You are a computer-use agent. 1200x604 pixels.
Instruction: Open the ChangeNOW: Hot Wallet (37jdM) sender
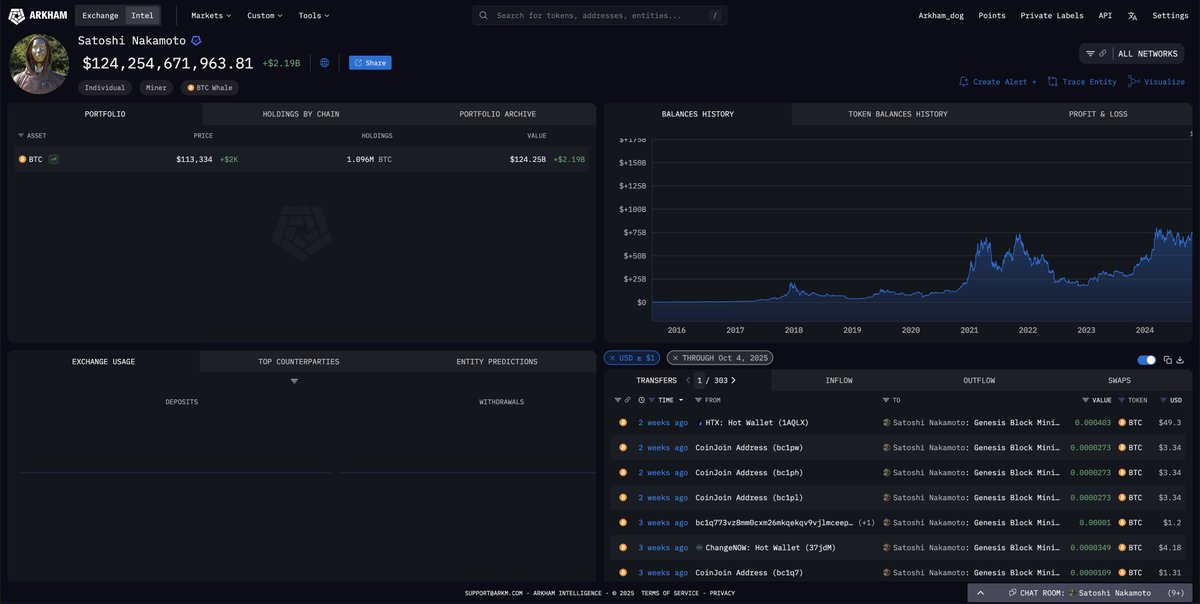(770, 548)
